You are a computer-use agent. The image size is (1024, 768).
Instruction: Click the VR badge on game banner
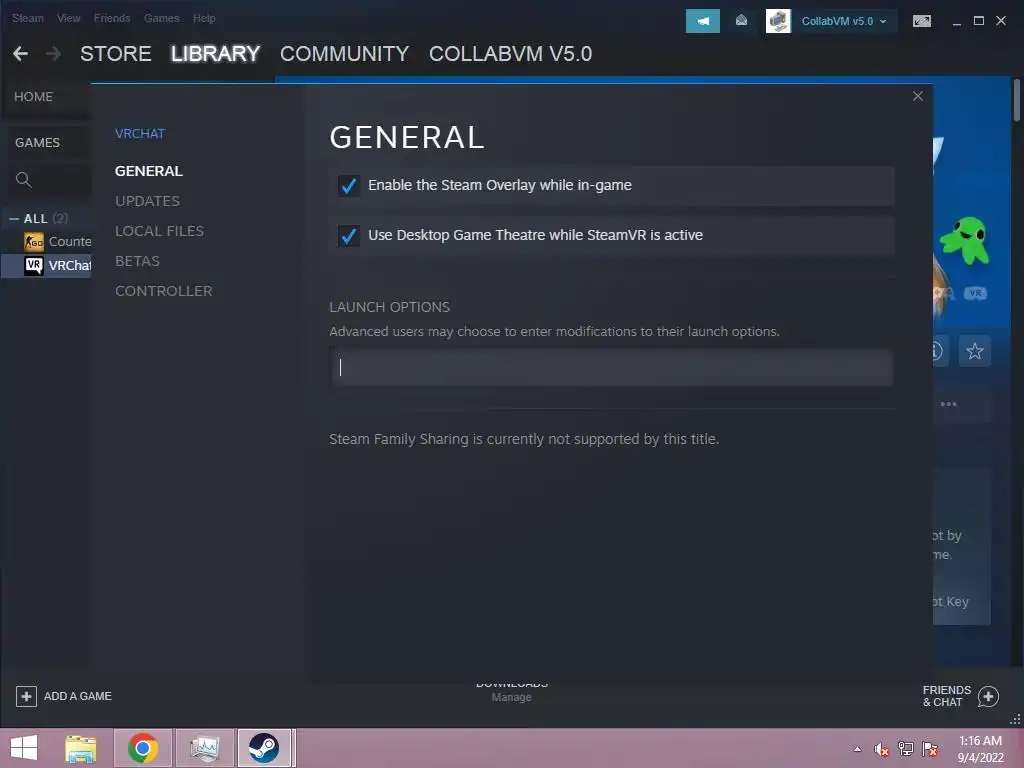[975, 293]
